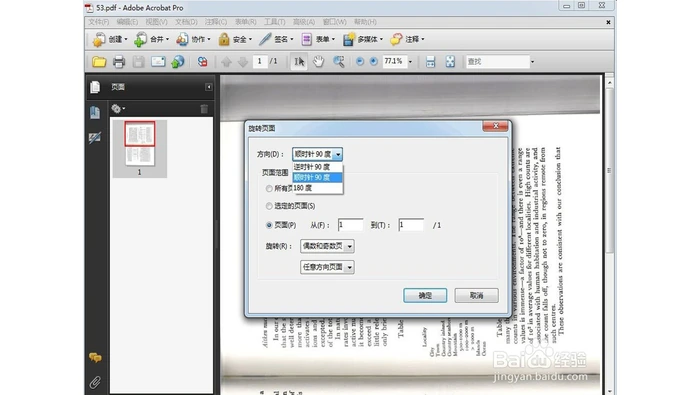Select 所有页面 radio button
Viewport: 700px width, 395px height.
click(269, 189)
